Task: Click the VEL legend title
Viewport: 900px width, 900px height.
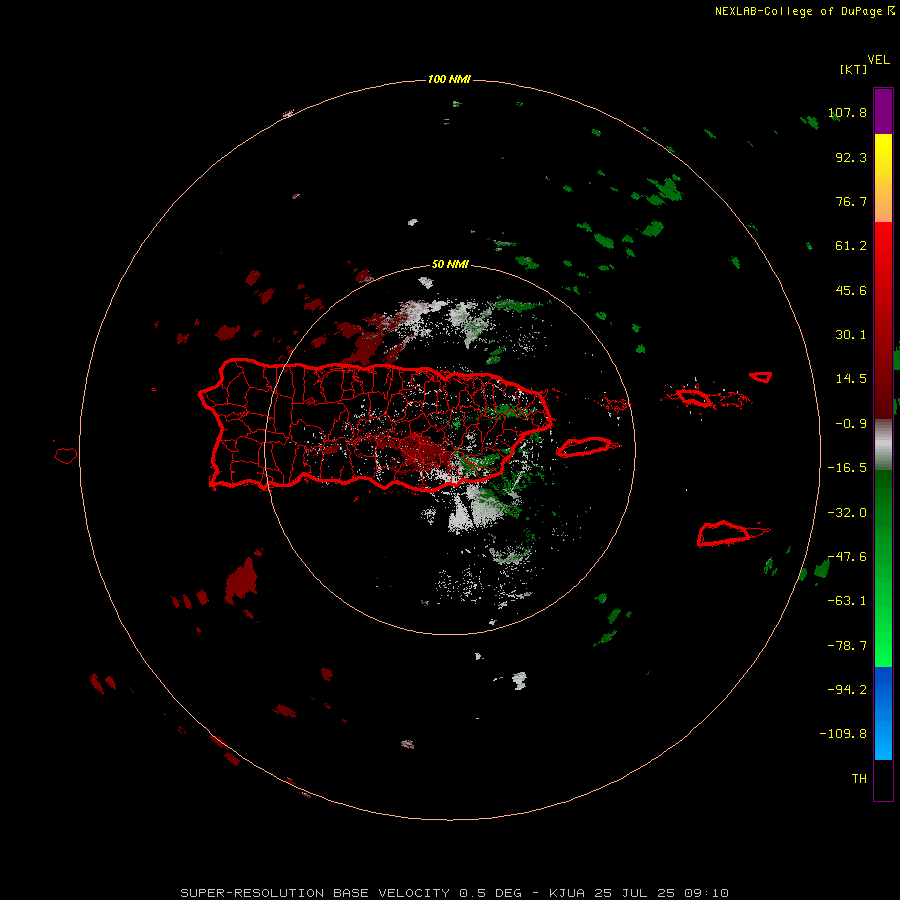Action: (x=878, y=60)
